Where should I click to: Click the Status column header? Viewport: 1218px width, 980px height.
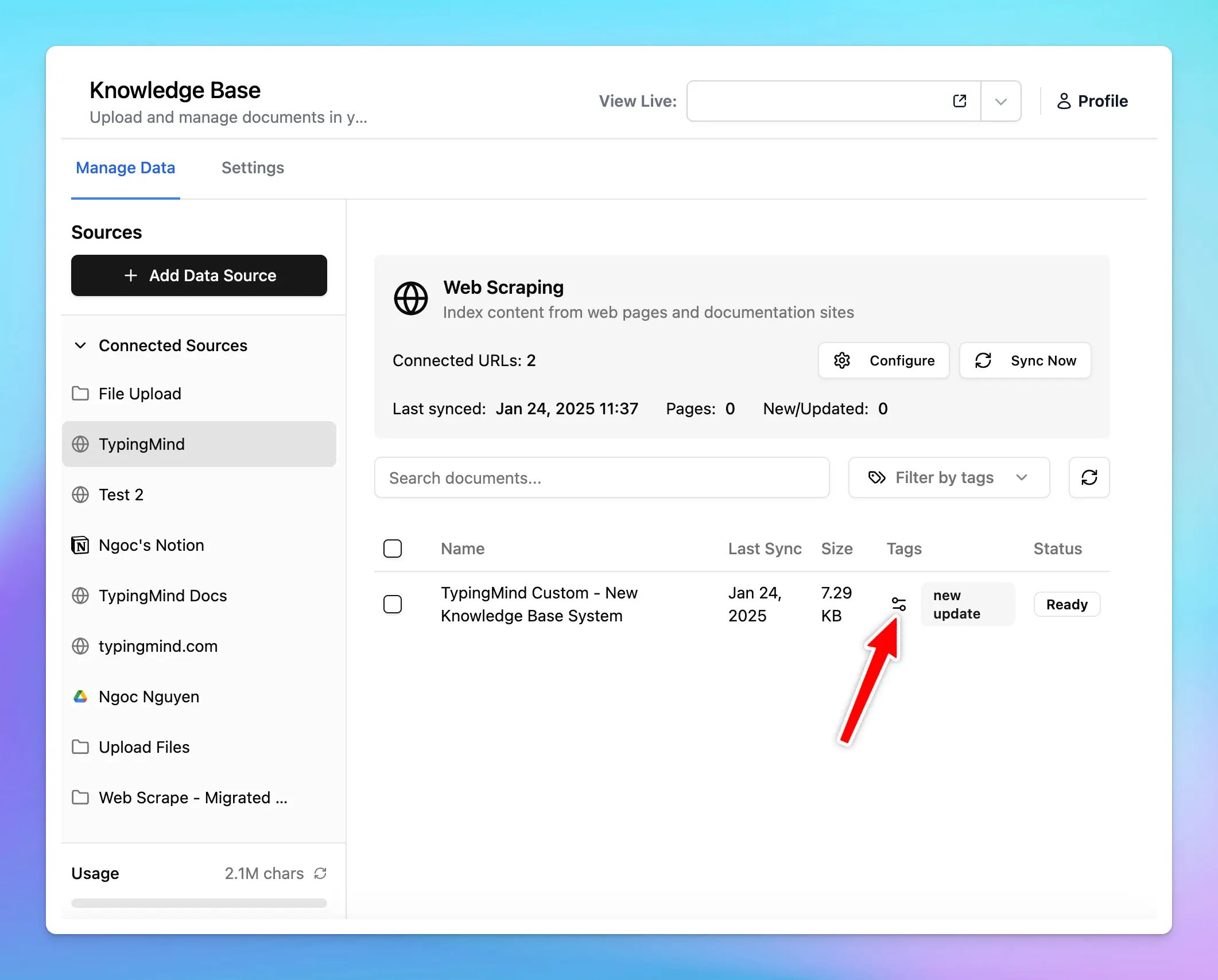pyautogui.click(x=1057, y=549)
